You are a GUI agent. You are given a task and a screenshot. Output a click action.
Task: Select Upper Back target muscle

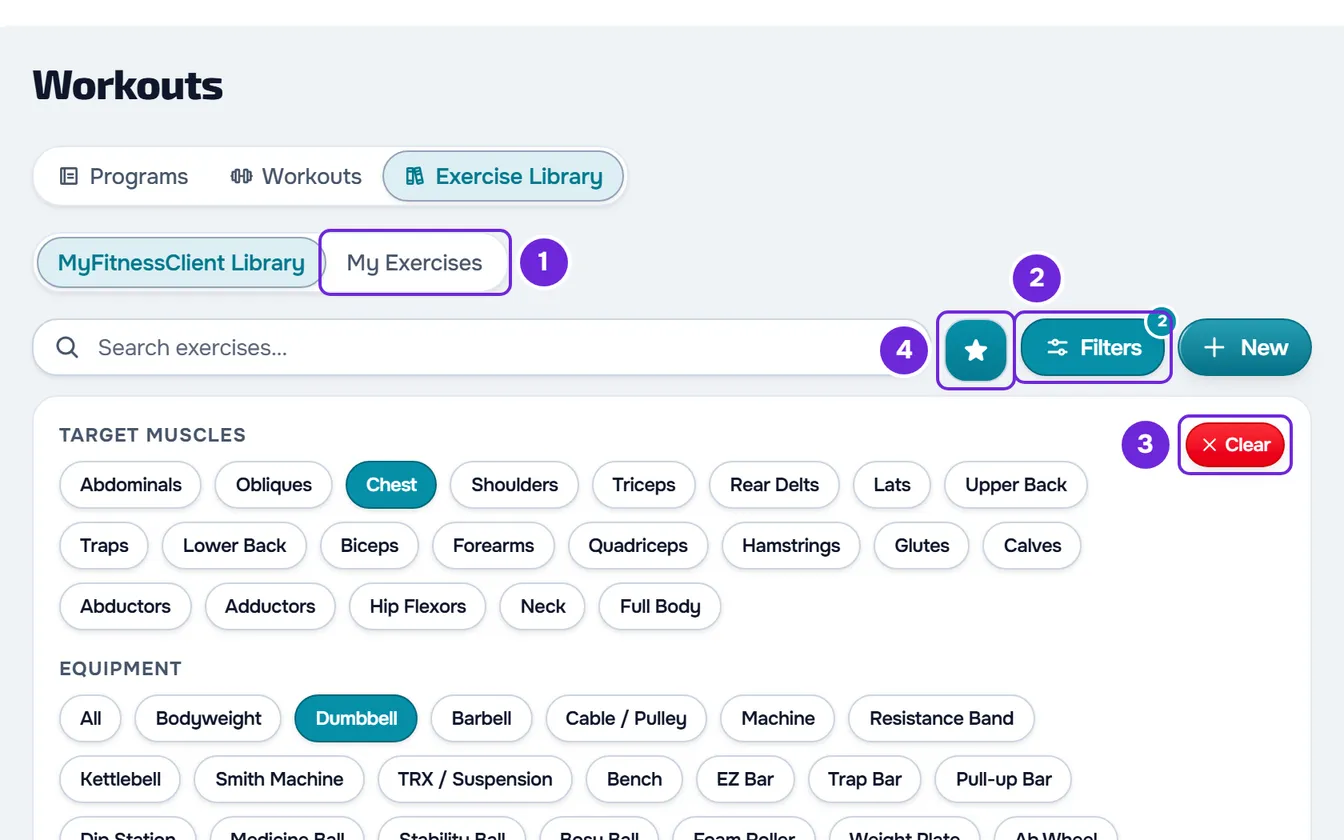tap(1016, 485)
